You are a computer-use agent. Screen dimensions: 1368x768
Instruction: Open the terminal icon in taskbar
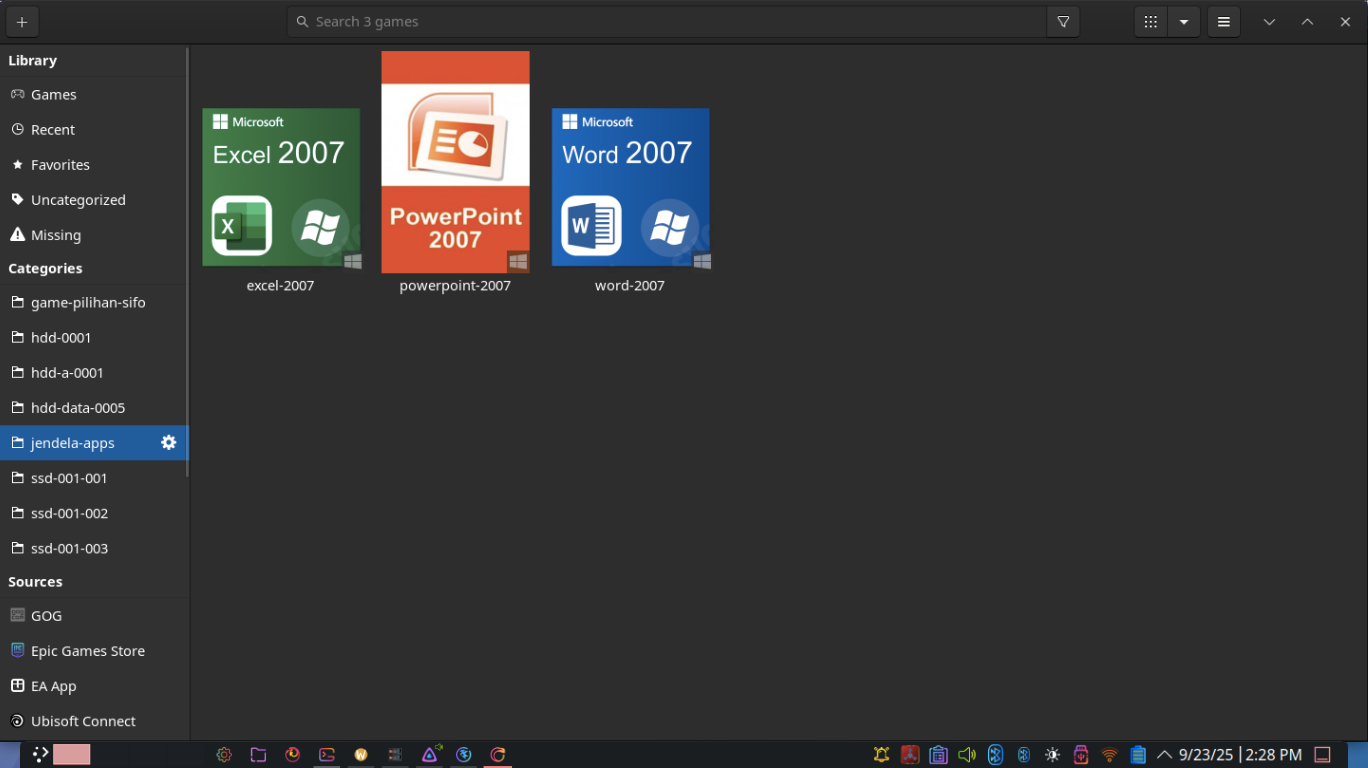327,755
